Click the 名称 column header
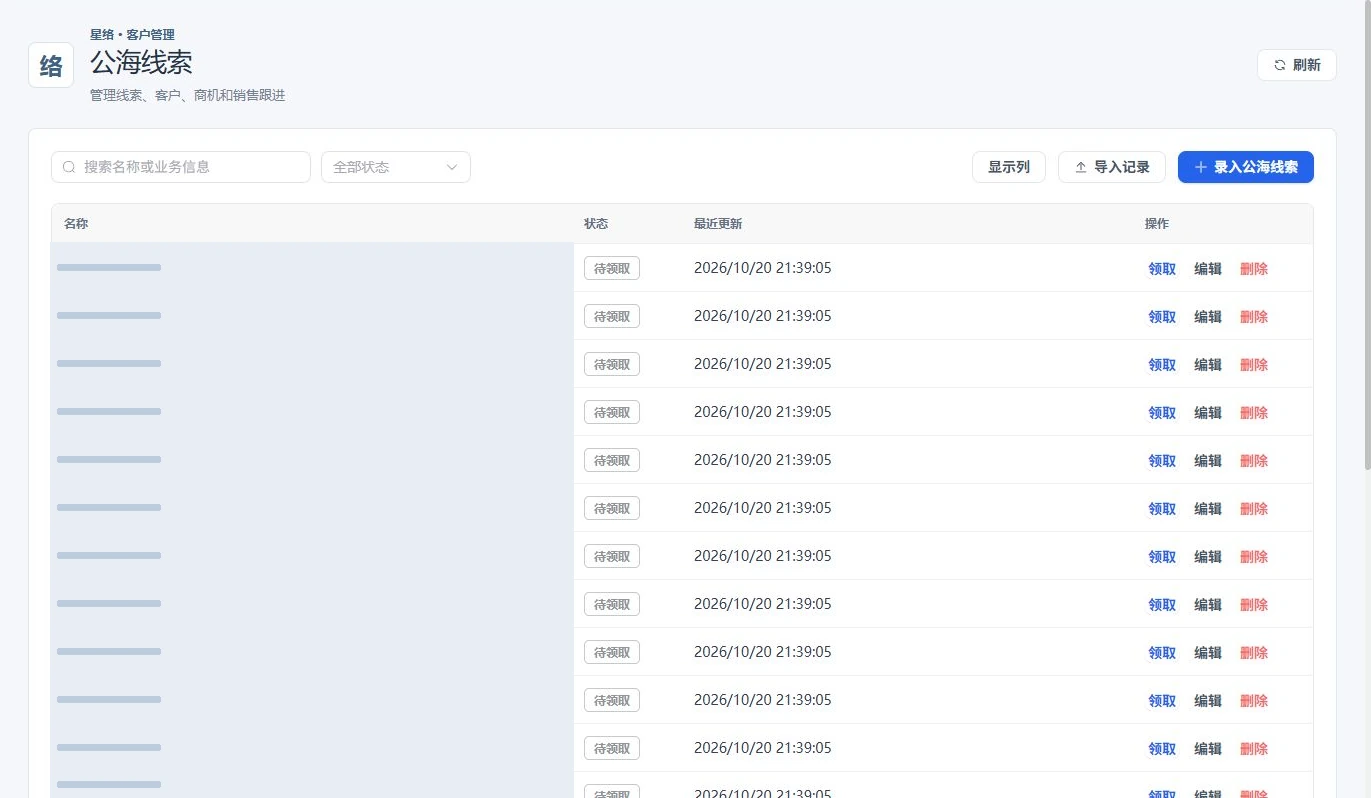The height and width of the screenshot is (798, 1371). click(76, 224)
